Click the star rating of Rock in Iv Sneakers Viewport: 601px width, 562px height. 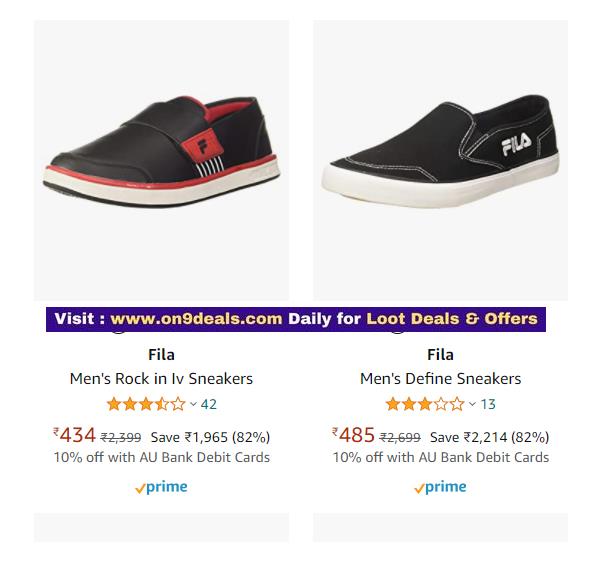click(x=146, y=405)
